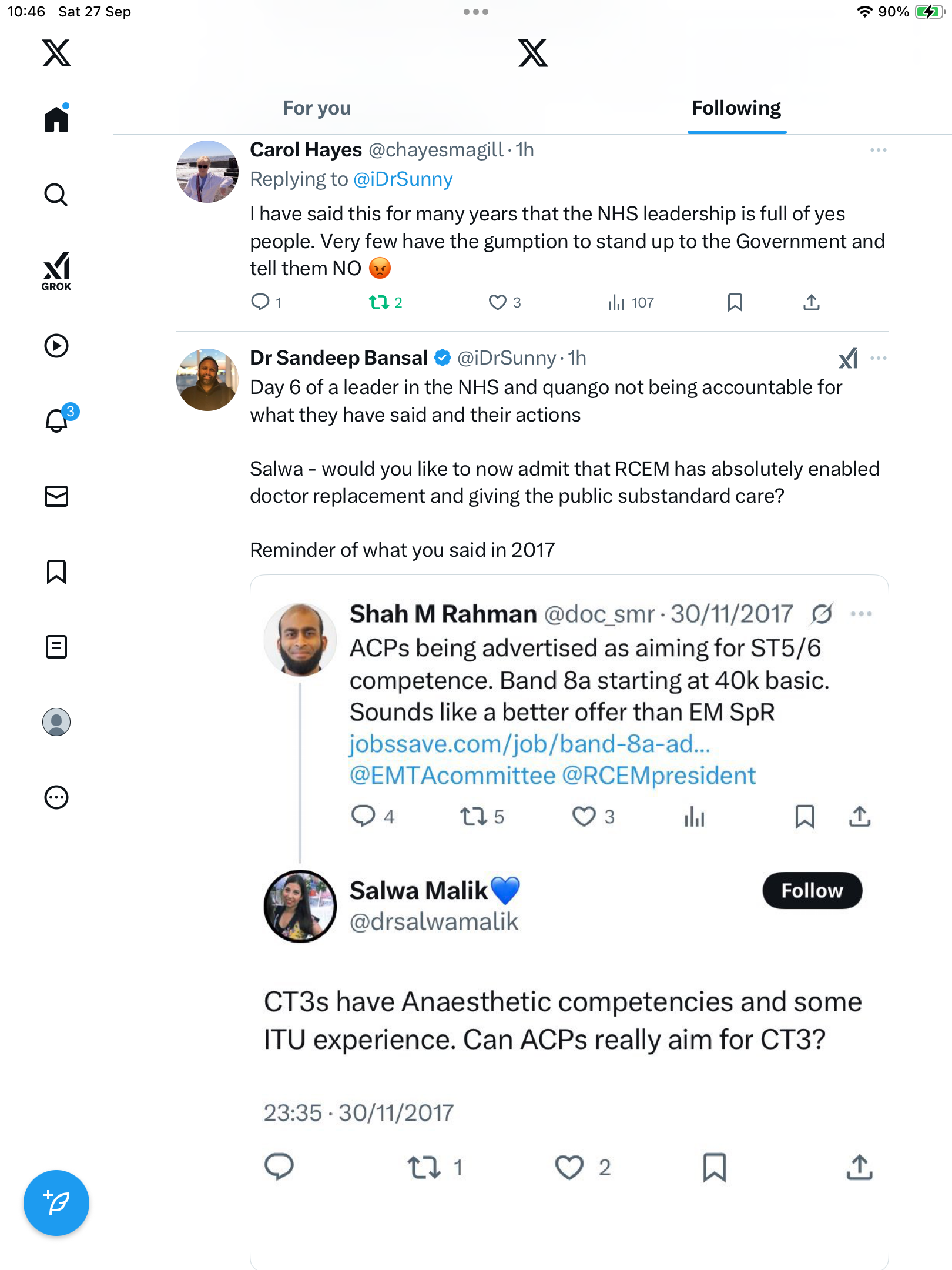
Task: Bookmark Carol Hayes's reply
Action: [x=735, y=302]
